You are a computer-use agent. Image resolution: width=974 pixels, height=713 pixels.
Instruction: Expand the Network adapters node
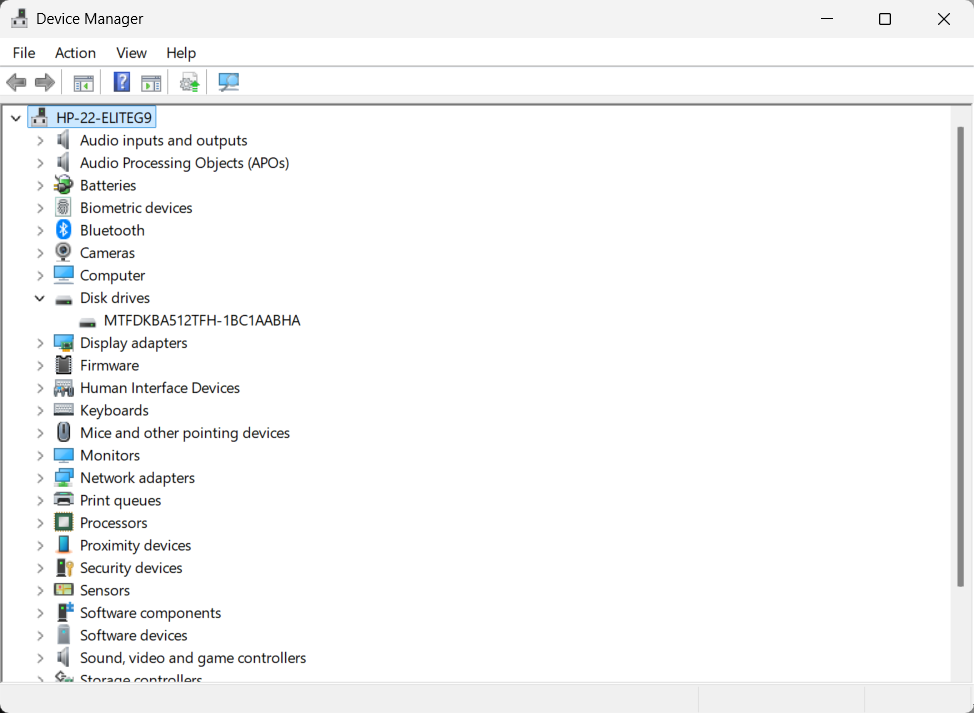point(40,478)
